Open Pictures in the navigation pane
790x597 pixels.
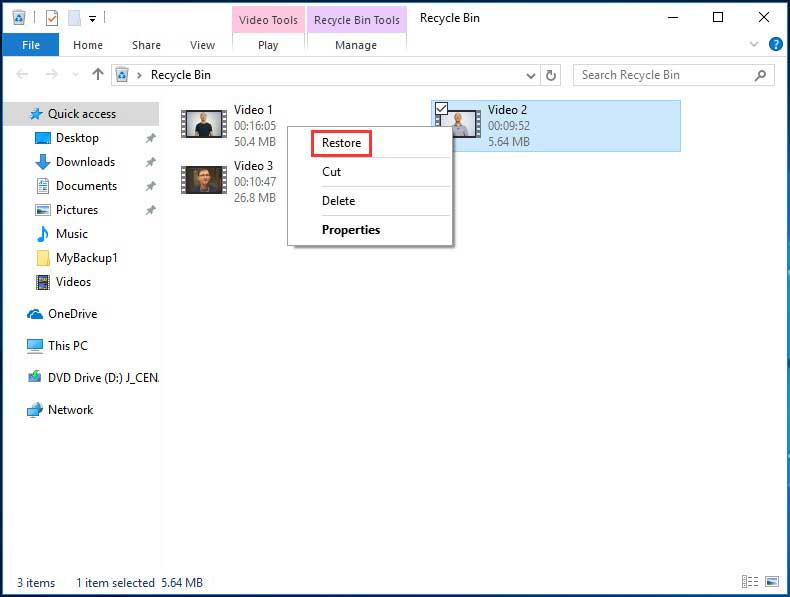coord(77,210)
